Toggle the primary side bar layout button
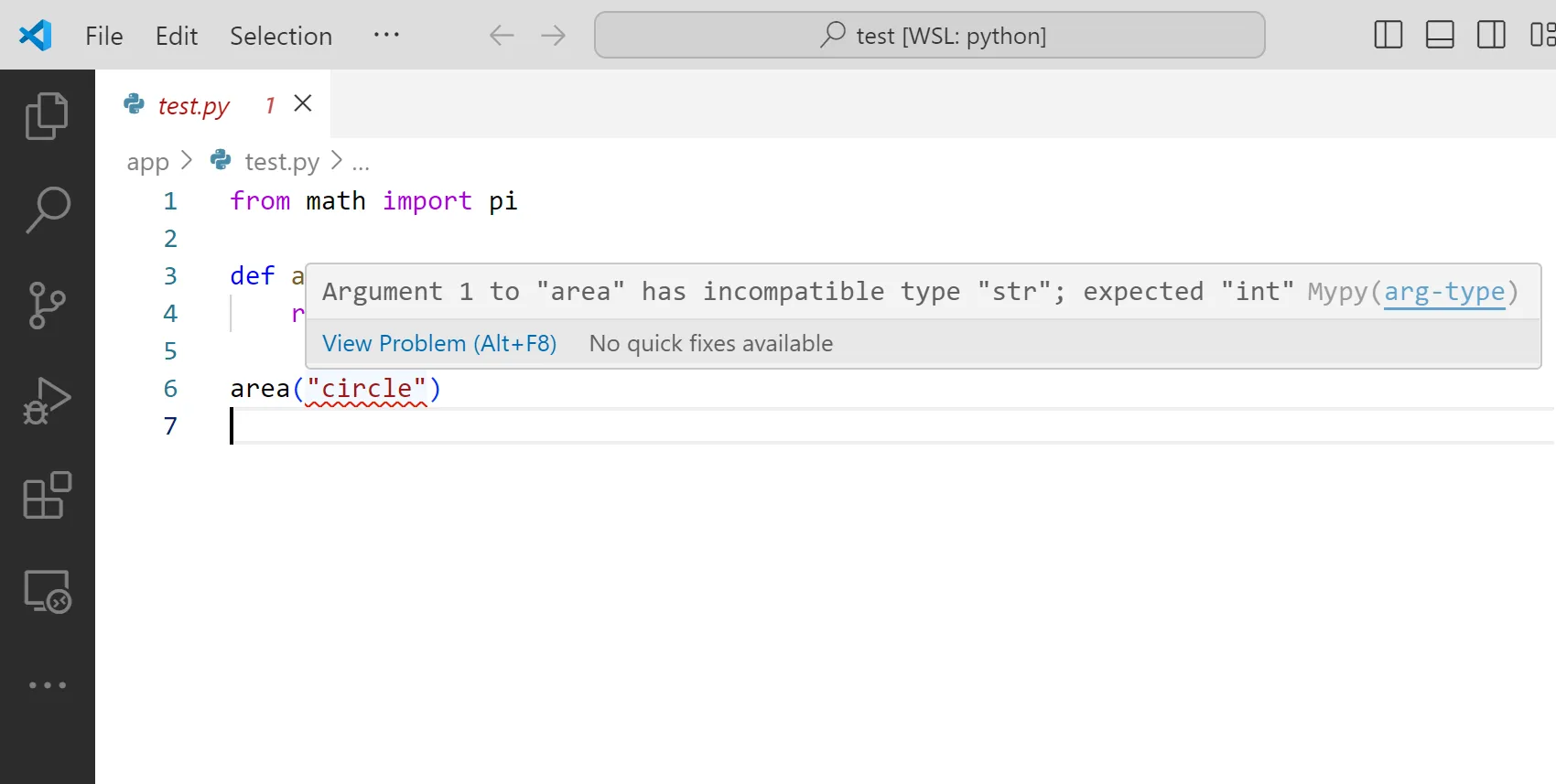 click(x=1388, y=35)
